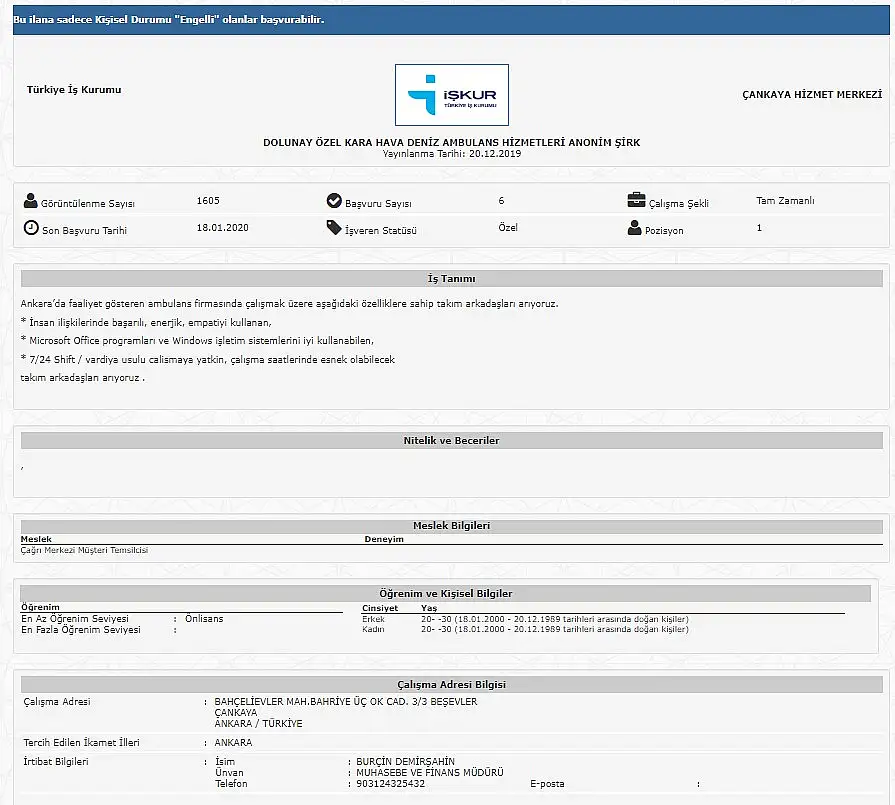Click the En Fazla Öğrenim Seviyesi label

pyautogui.click(x=81, y=630)
